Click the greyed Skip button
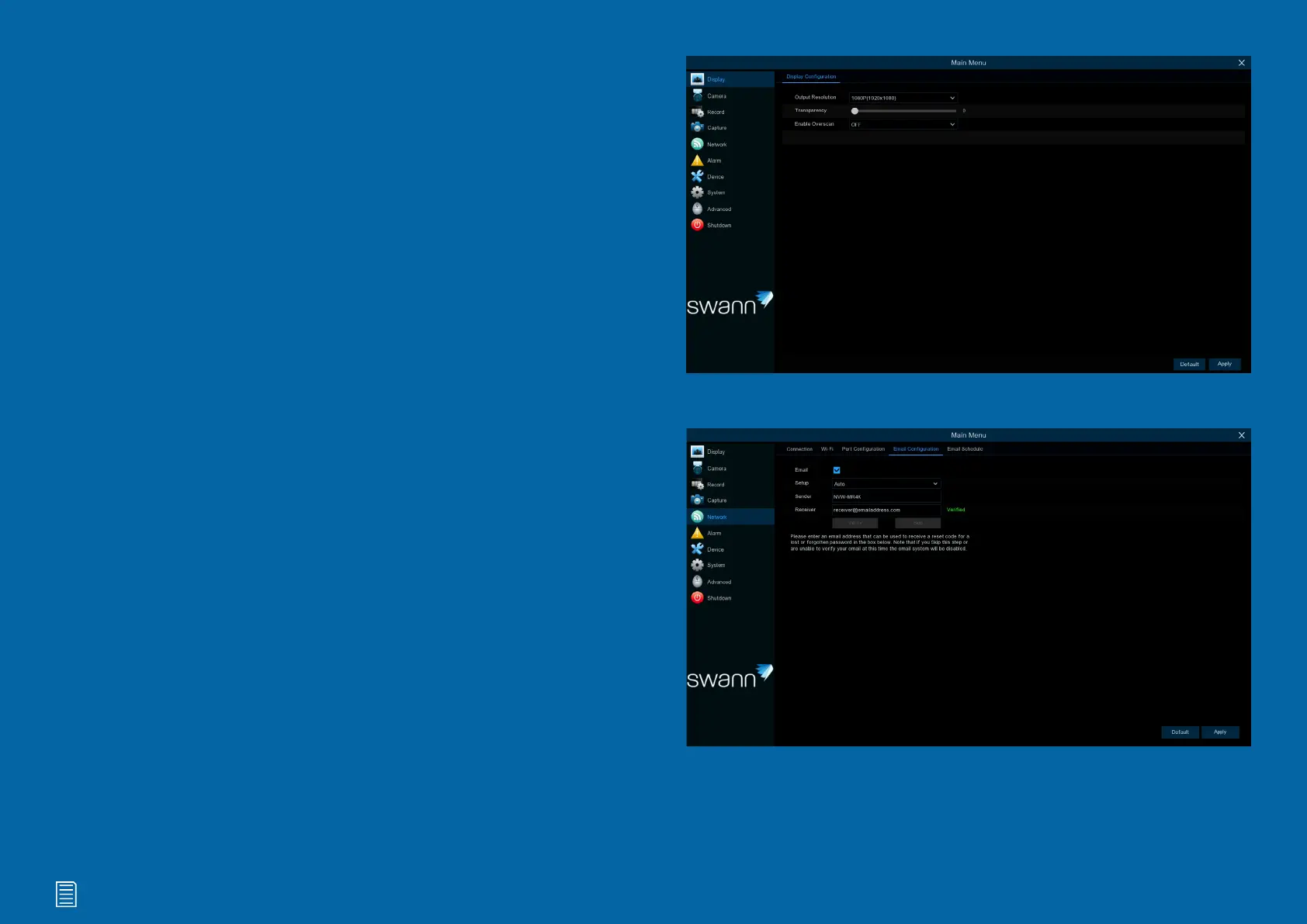1307x924 pixels. tap(917, 523)
